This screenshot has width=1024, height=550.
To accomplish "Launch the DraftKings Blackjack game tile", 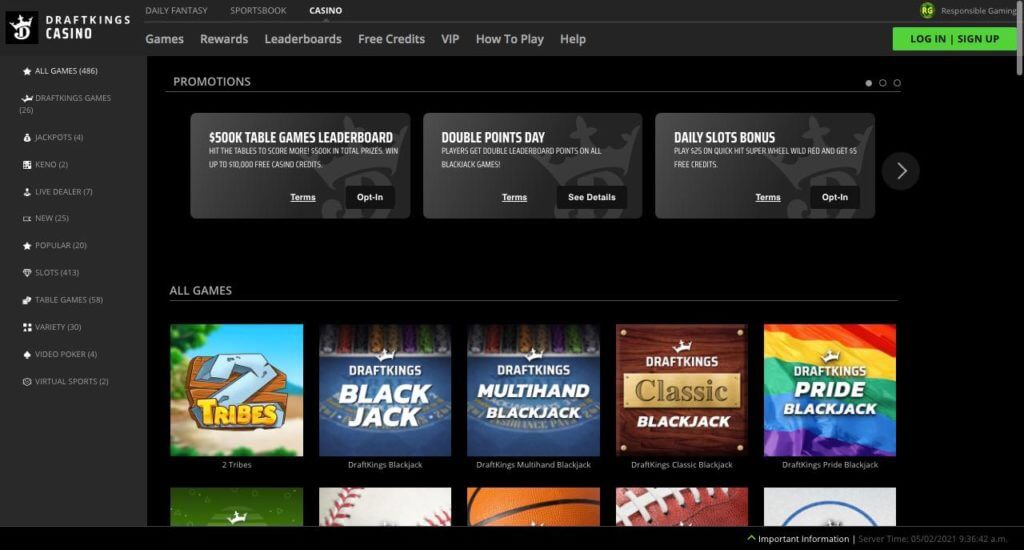I will pyautogui.click(x=385, y=390).
